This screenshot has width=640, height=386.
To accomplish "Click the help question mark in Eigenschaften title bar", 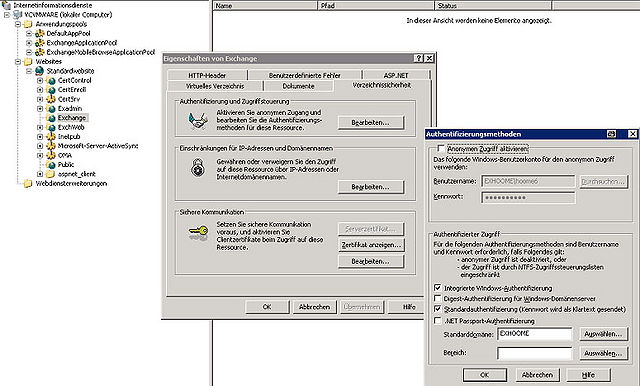I will pos(418,58).
